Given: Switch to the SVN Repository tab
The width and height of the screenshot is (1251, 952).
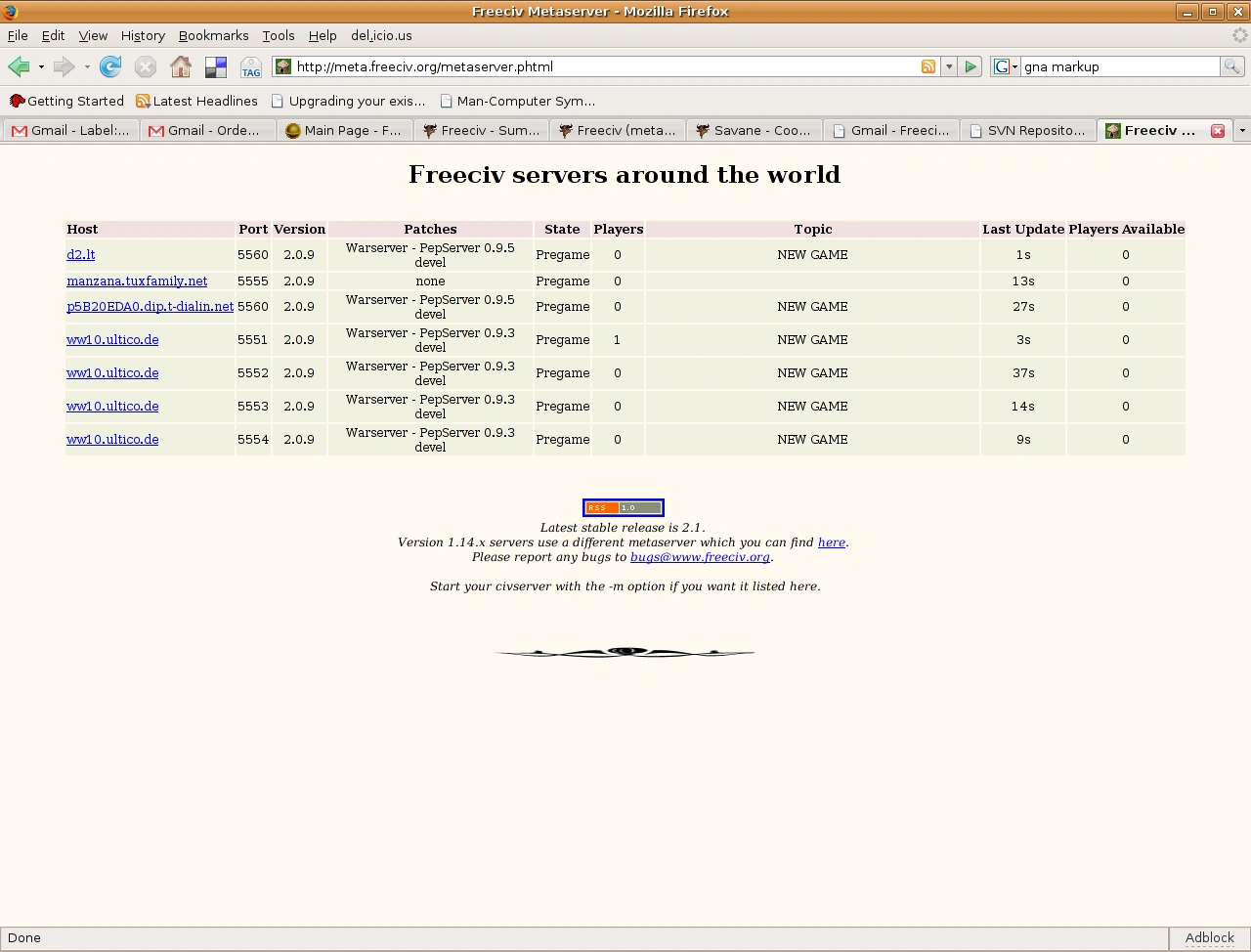Looking at the screenshot, I should (x=1027, y=130).
